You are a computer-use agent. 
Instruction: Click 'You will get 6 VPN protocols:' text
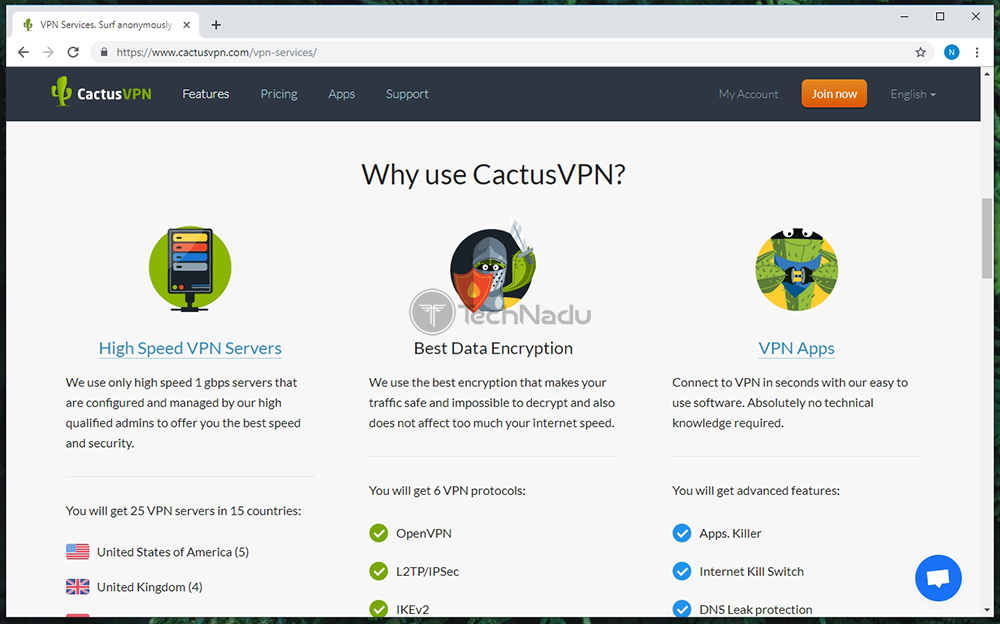[x=447, y=491]
